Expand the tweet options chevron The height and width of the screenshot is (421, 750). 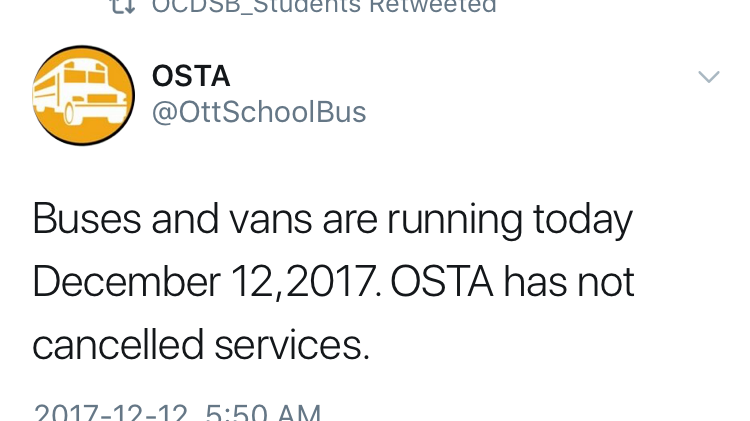click(x=708, y=77)
